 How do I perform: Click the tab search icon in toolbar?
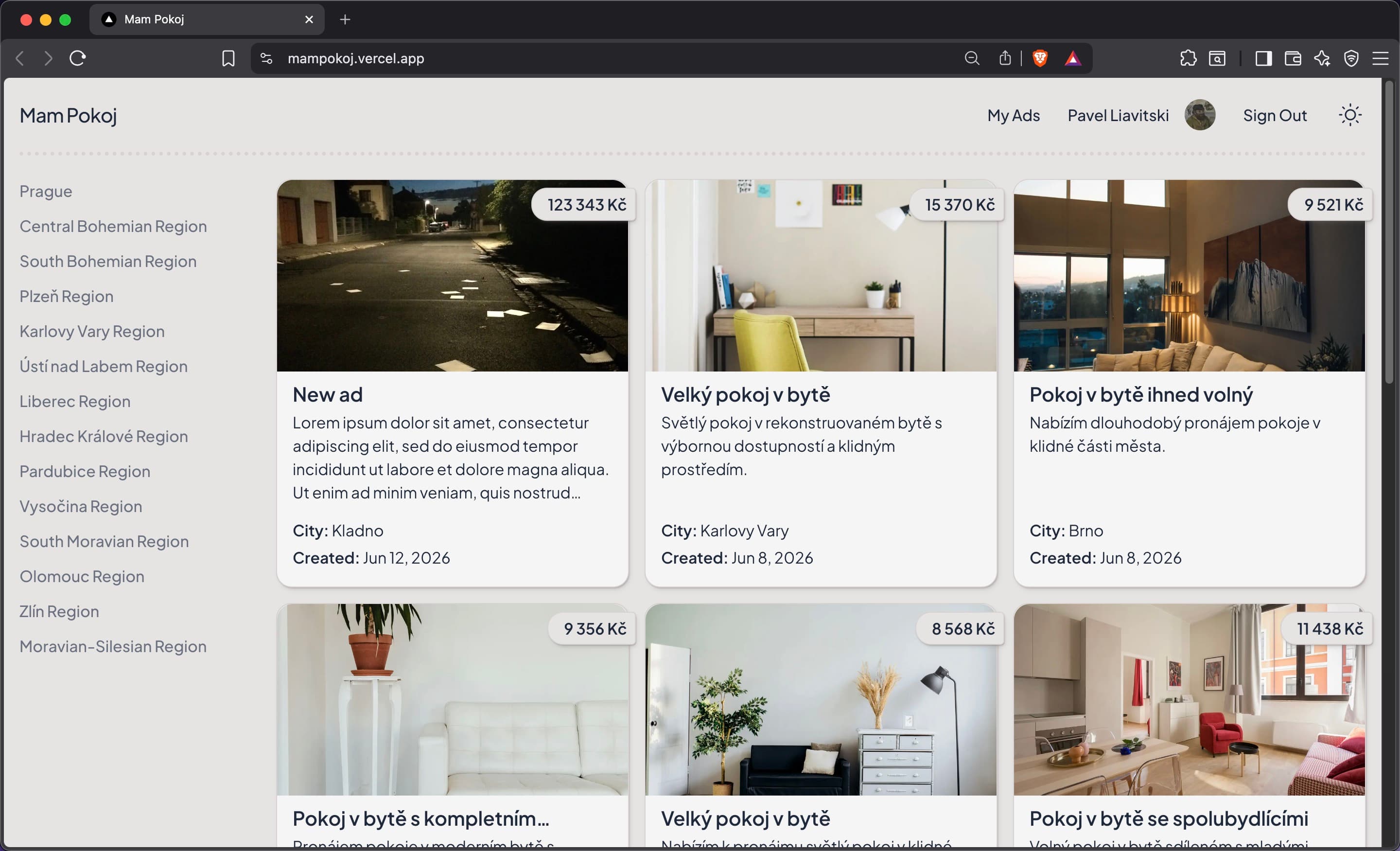click(x=1217, y=58)
